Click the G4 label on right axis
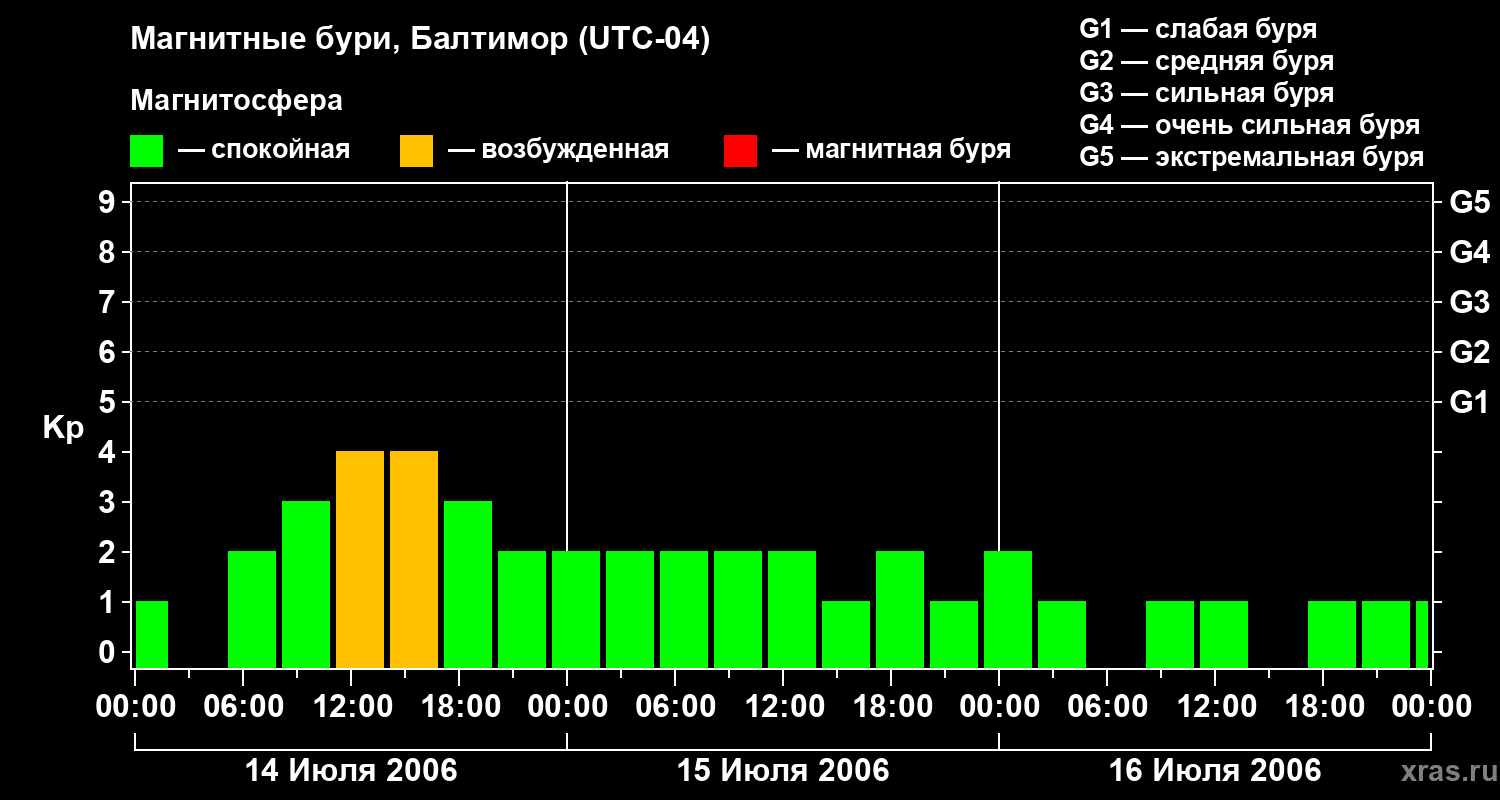 [1469, 253]
